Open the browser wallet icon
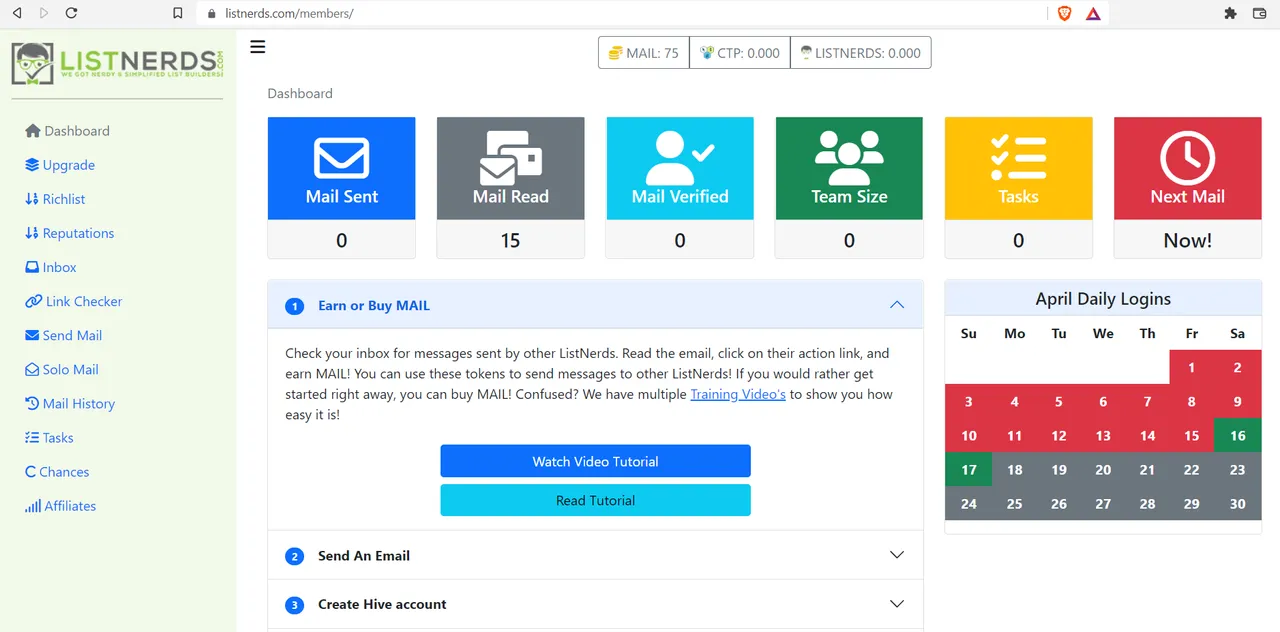Image resolution: width=1280 pixels, height=632 pixels. tap(1260, 13)
